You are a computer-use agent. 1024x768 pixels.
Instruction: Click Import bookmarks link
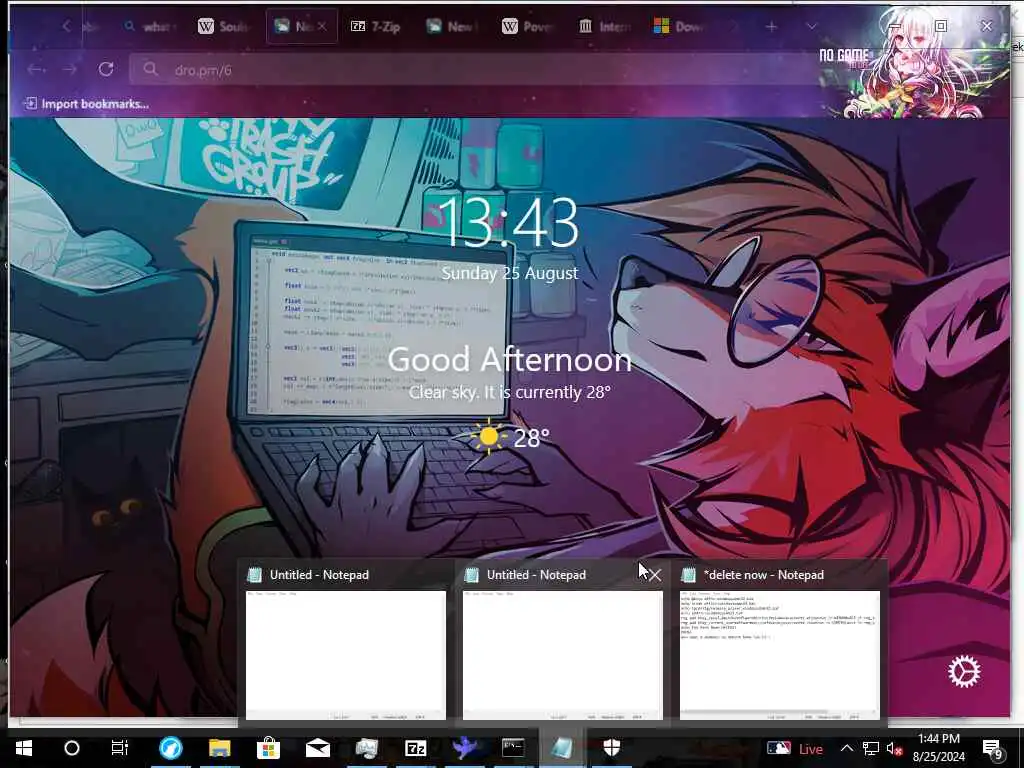click(x=87, y=104)
